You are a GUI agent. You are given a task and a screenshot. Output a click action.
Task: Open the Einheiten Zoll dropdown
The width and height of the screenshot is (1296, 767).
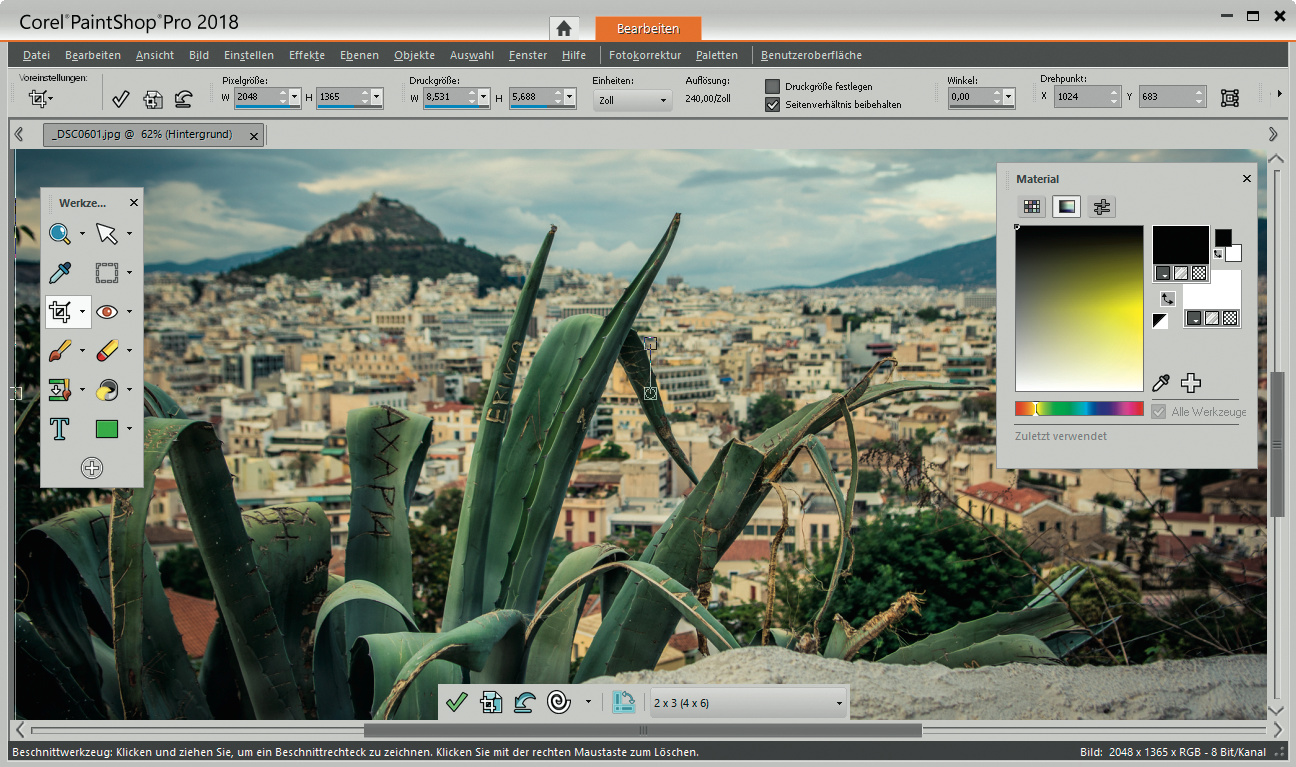coord(632,100)
